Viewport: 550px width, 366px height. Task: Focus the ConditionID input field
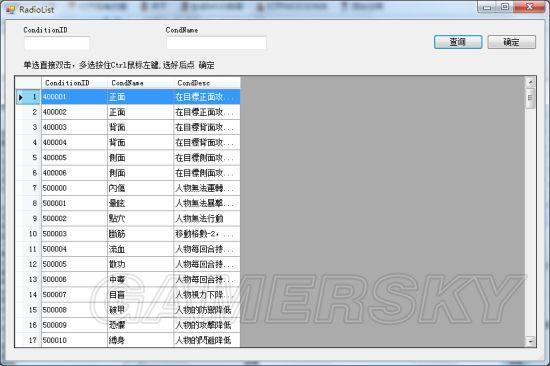(x=57, y=43)
